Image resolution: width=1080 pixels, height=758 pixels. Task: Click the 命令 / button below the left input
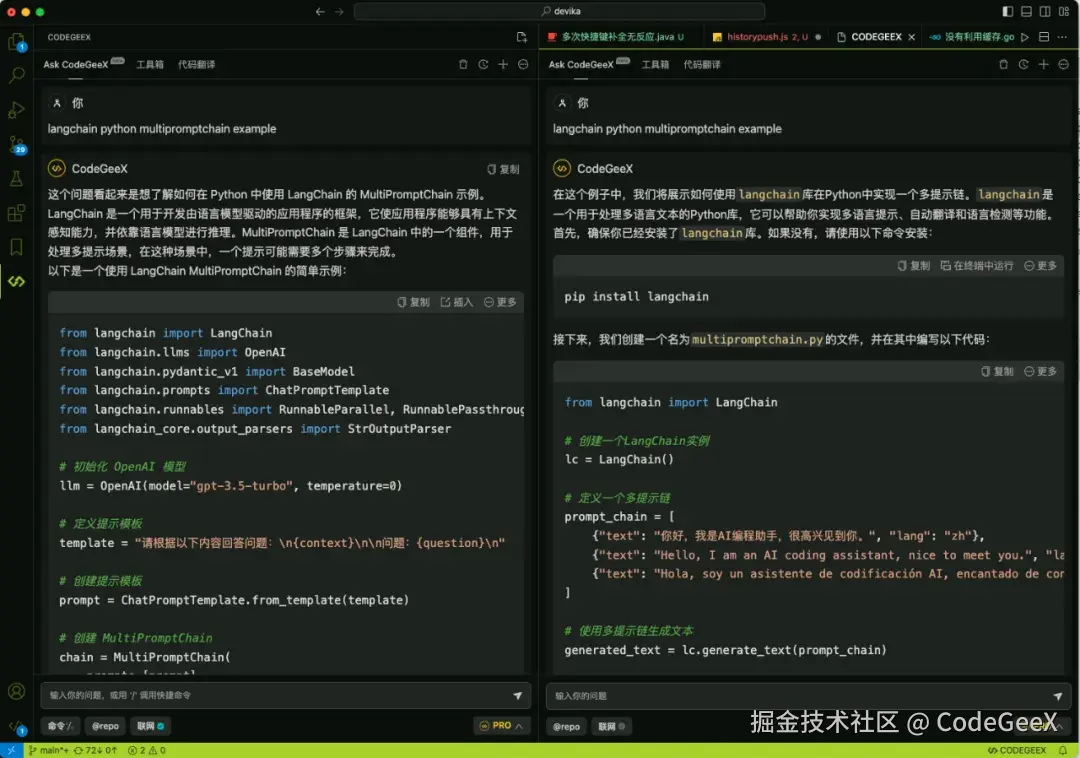click(x=60, y=726)
